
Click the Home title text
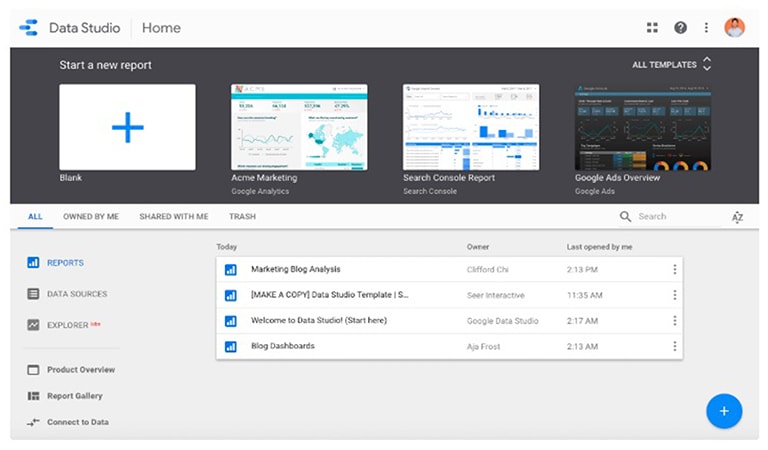click(x=161, y=28)
